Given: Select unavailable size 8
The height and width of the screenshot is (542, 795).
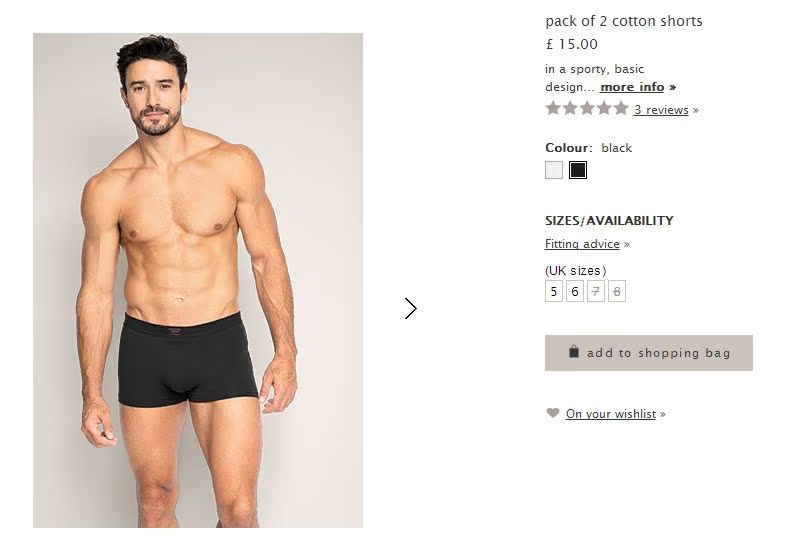Looking at the screenshot, I should 617,291.
